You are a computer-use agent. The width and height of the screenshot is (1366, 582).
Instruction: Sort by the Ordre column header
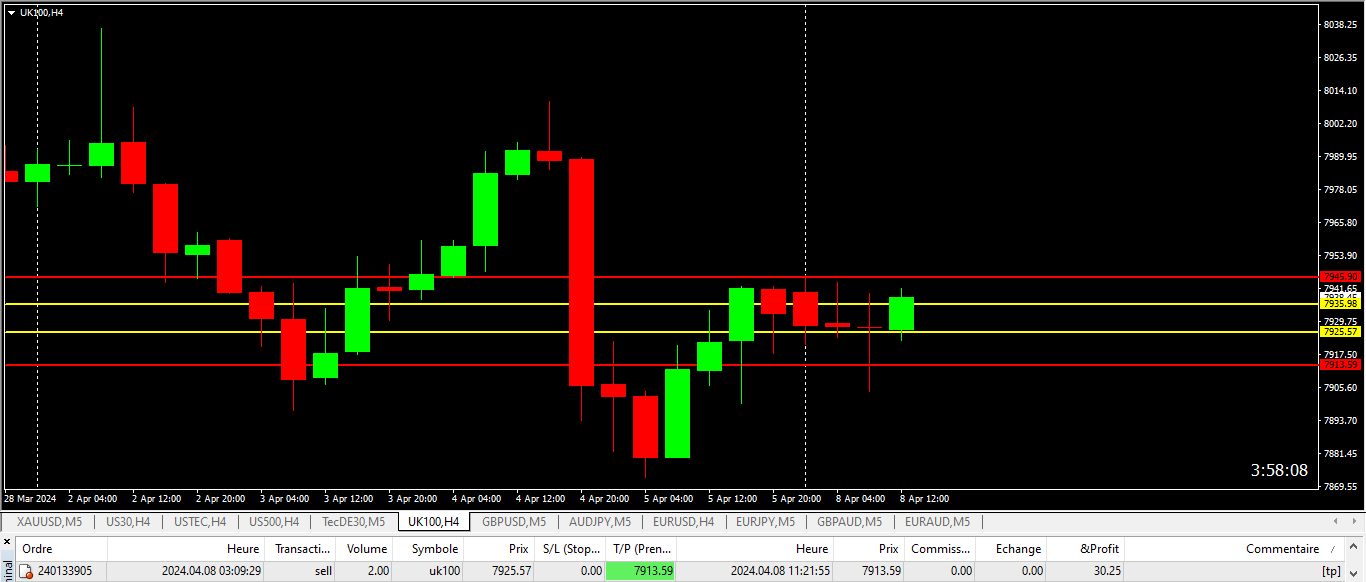(62, 549)
